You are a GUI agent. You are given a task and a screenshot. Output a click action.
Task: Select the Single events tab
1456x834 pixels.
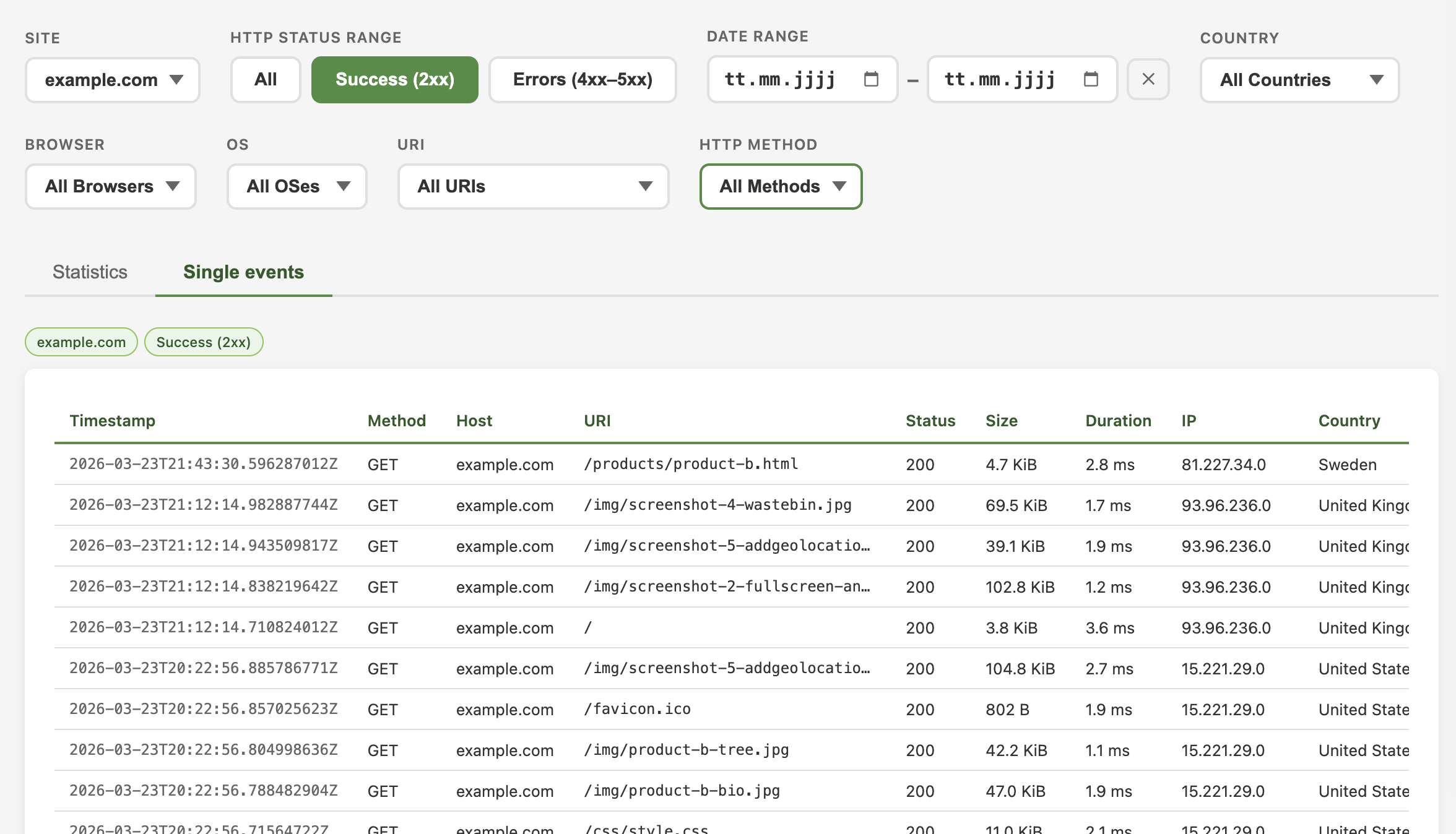[243, 272]
